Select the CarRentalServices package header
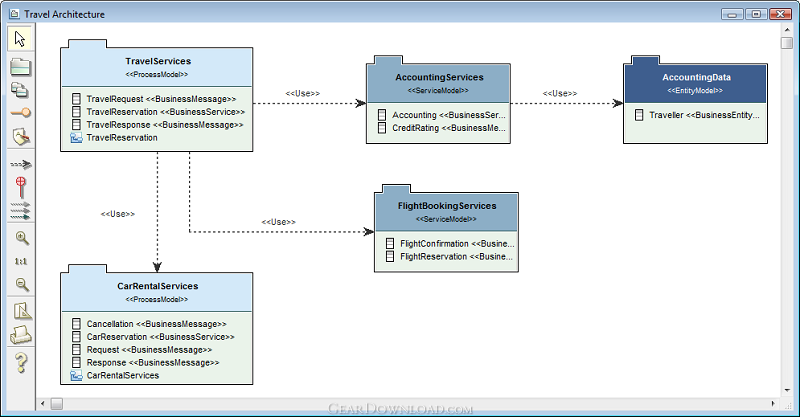 [x=157, y=292]
